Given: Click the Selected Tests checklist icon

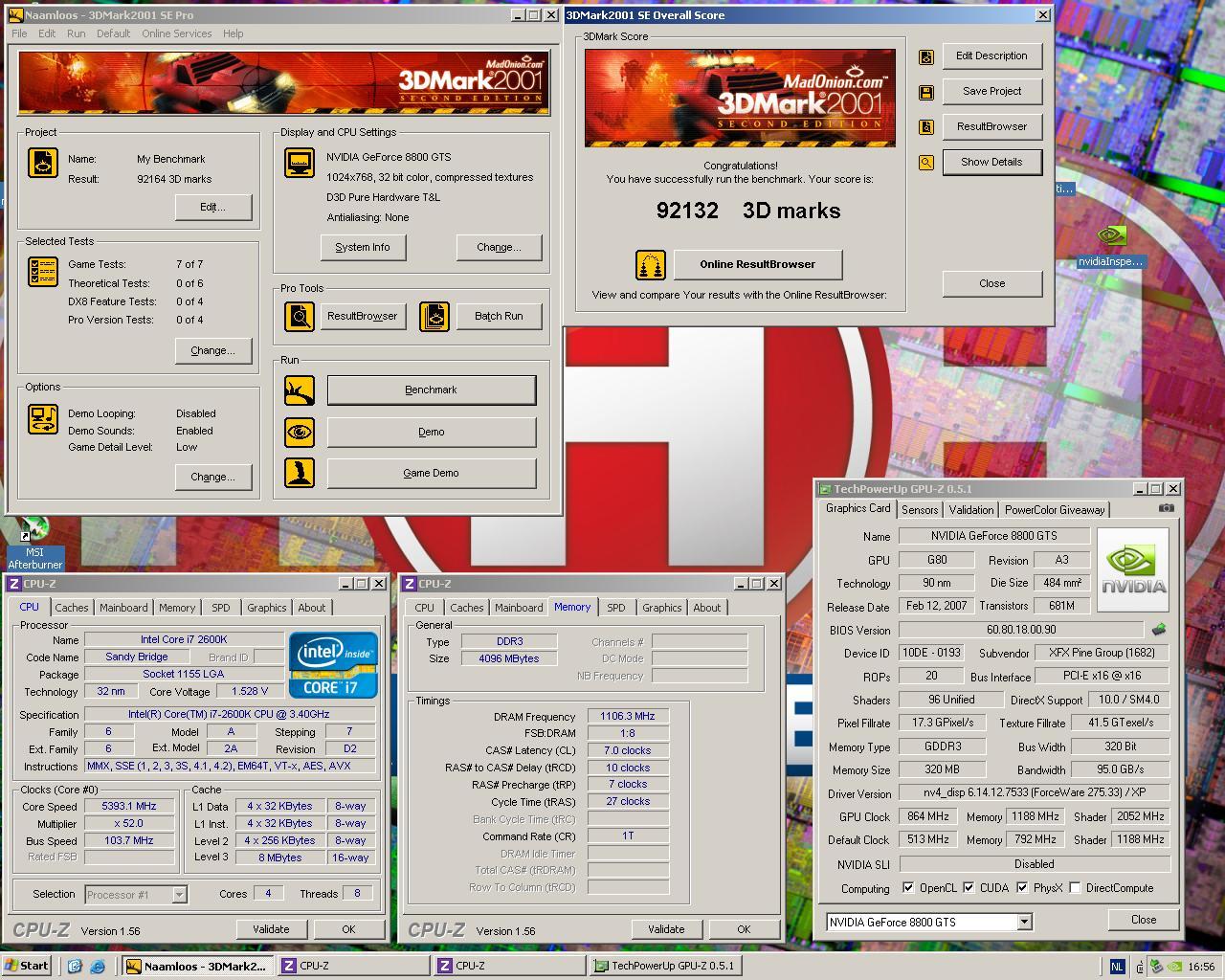Looking at the screenshot, I should click(43, 271).
